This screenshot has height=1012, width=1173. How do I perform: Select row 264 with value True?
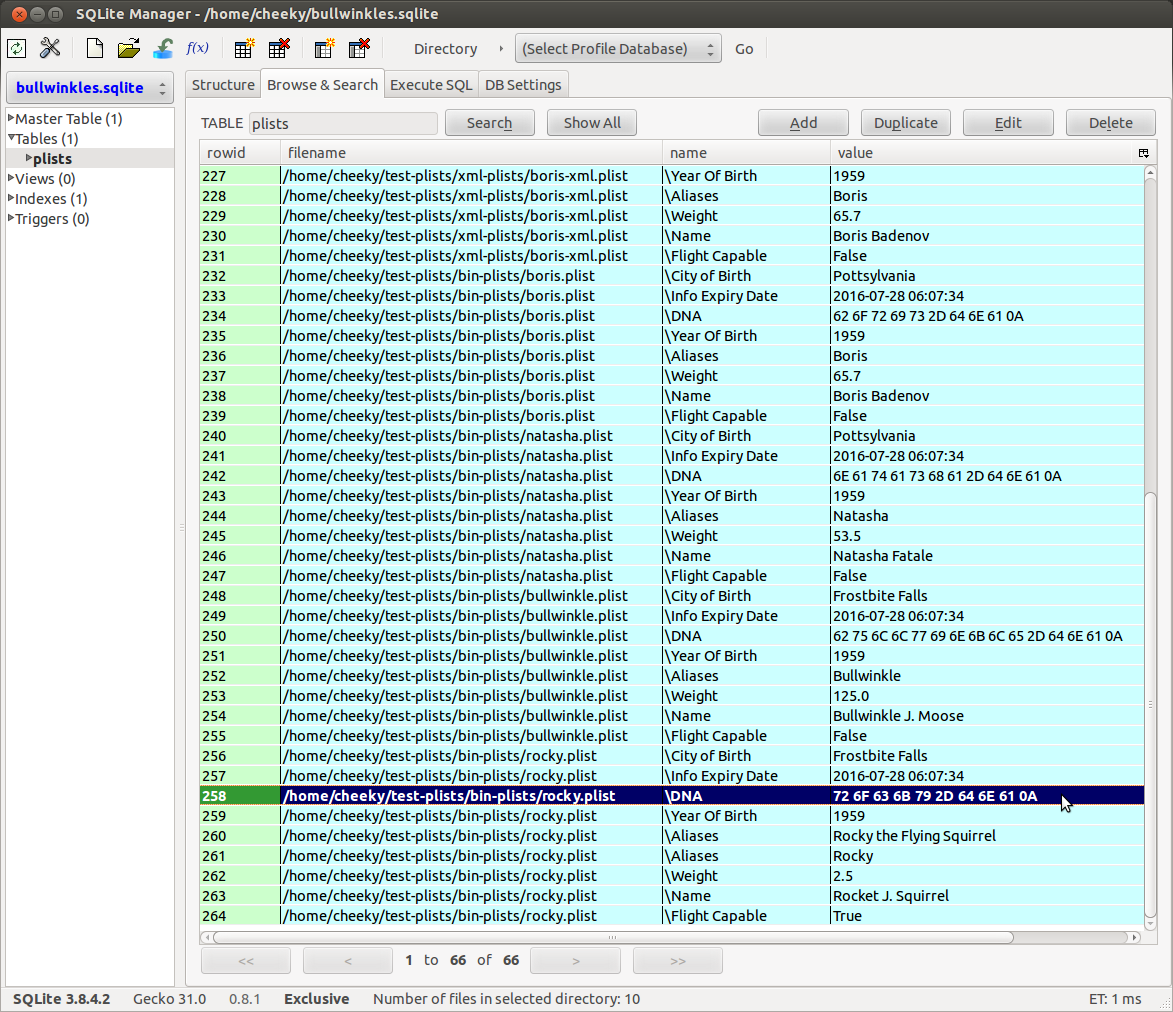pyautogui.click(x=672, y=916)
